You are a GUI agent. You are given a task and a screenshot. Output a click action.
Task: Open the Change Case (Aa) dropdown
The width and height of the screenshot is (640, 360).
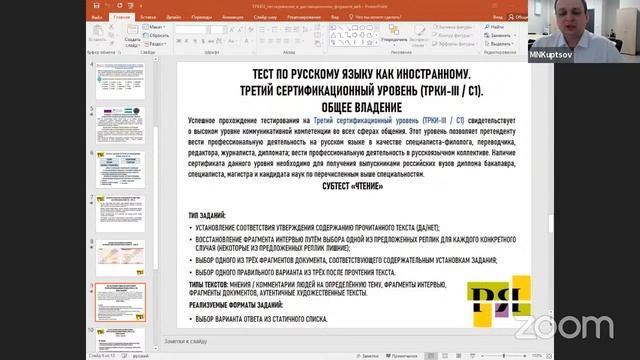pos(231,41)
